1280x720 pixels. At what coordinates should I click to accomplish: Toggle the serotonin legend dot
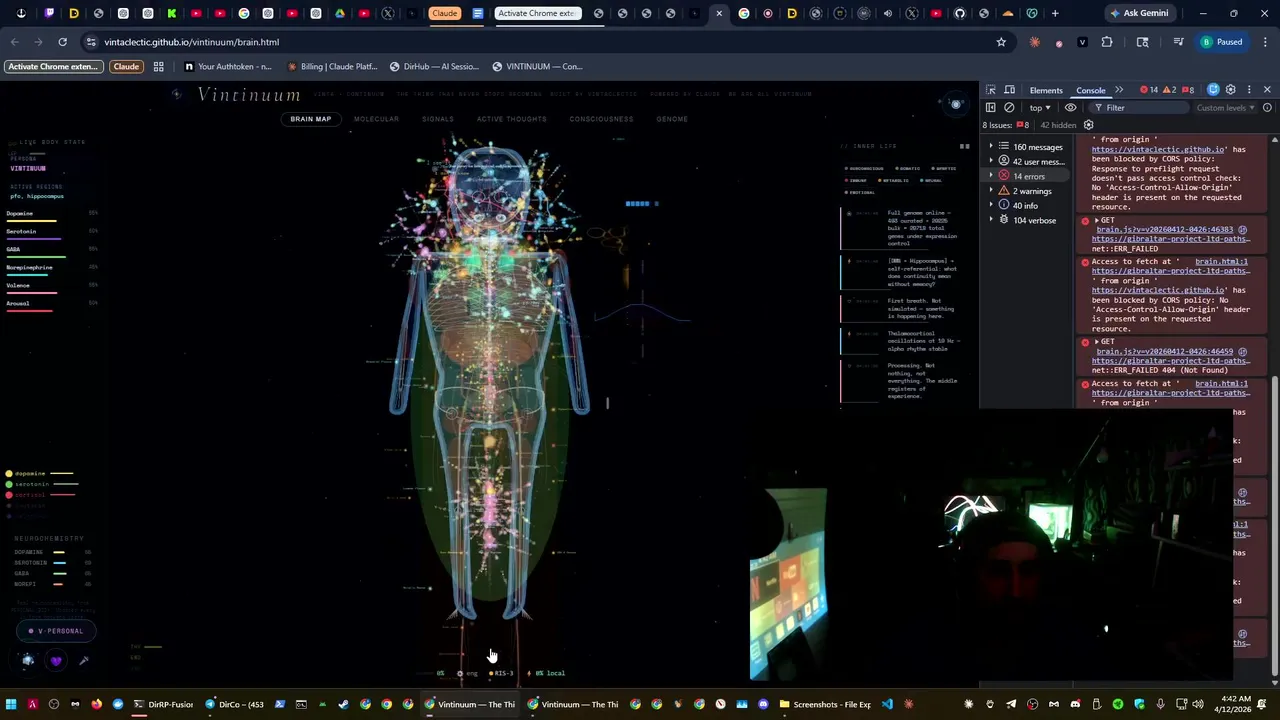[9, 484]
